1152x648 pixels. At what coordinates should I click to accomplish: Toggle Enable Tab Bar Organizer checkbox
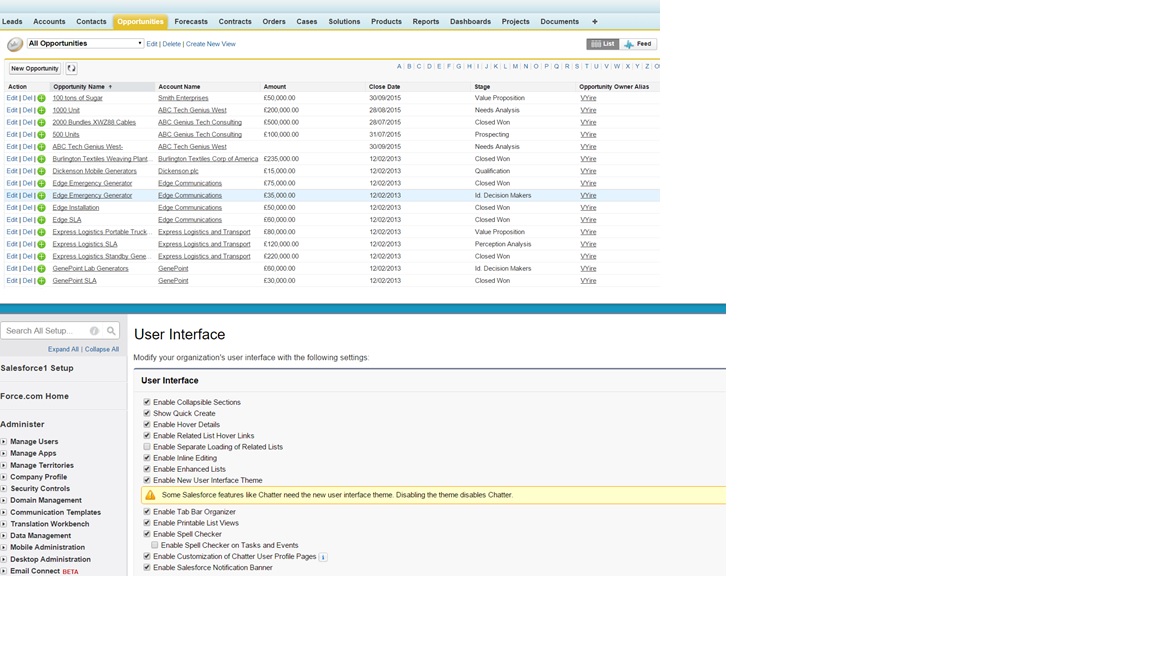tap(147, 511)
